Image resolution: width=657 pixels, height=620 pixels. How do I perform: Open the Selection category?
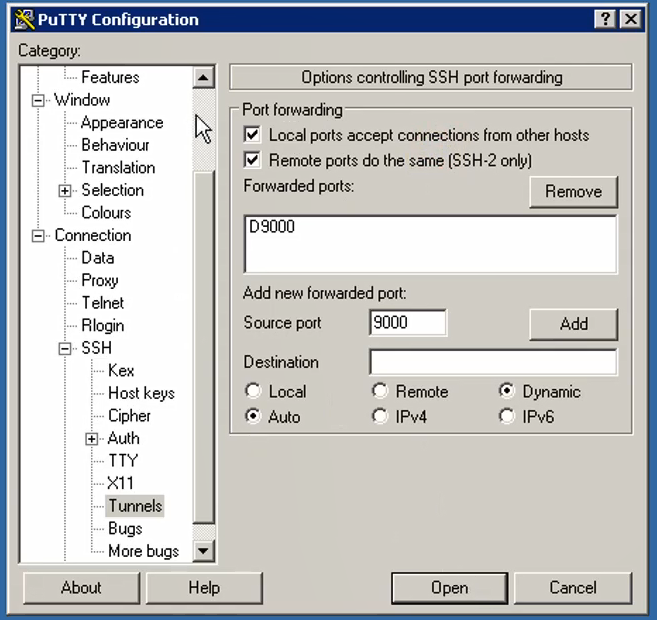point(112,190)
